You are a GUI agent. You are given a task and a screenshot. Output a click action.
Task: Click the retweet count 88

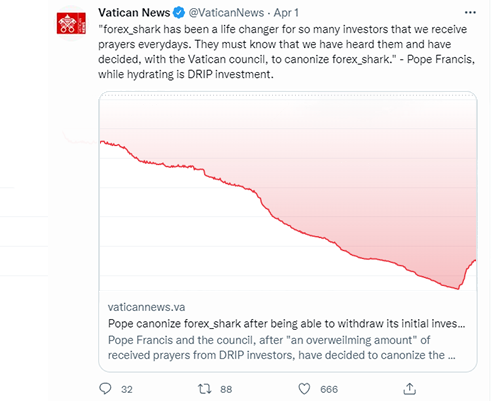point(226,389)
